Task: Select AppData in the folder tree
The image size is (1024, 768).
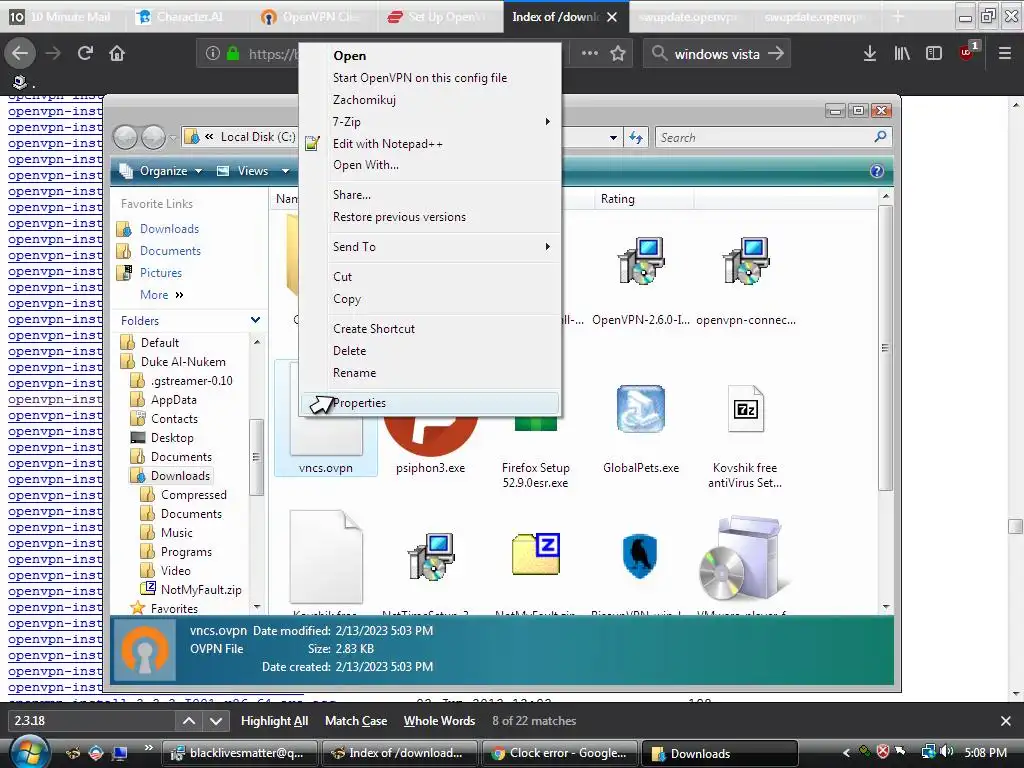Action: [x=173, y=400]
